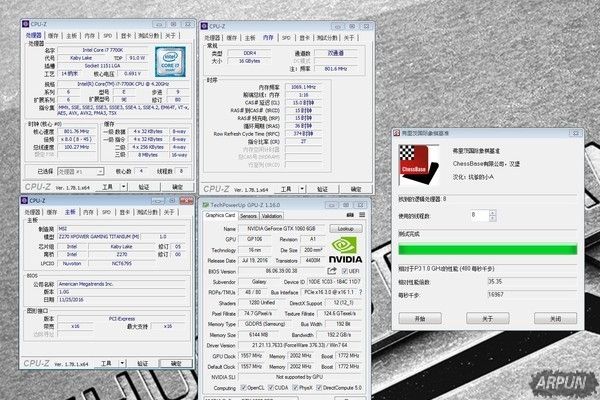This screenshot has width=600, height=400.
Task: Click the Lookup button in GPU-Z
Action: pos(346,229)
